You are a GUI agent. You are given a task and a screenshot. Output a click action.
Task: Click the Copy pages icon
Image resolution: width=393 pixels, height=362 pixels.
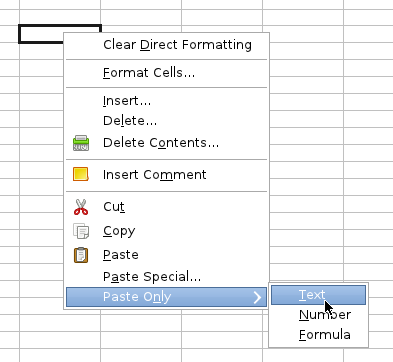click(x=81, y=231)
